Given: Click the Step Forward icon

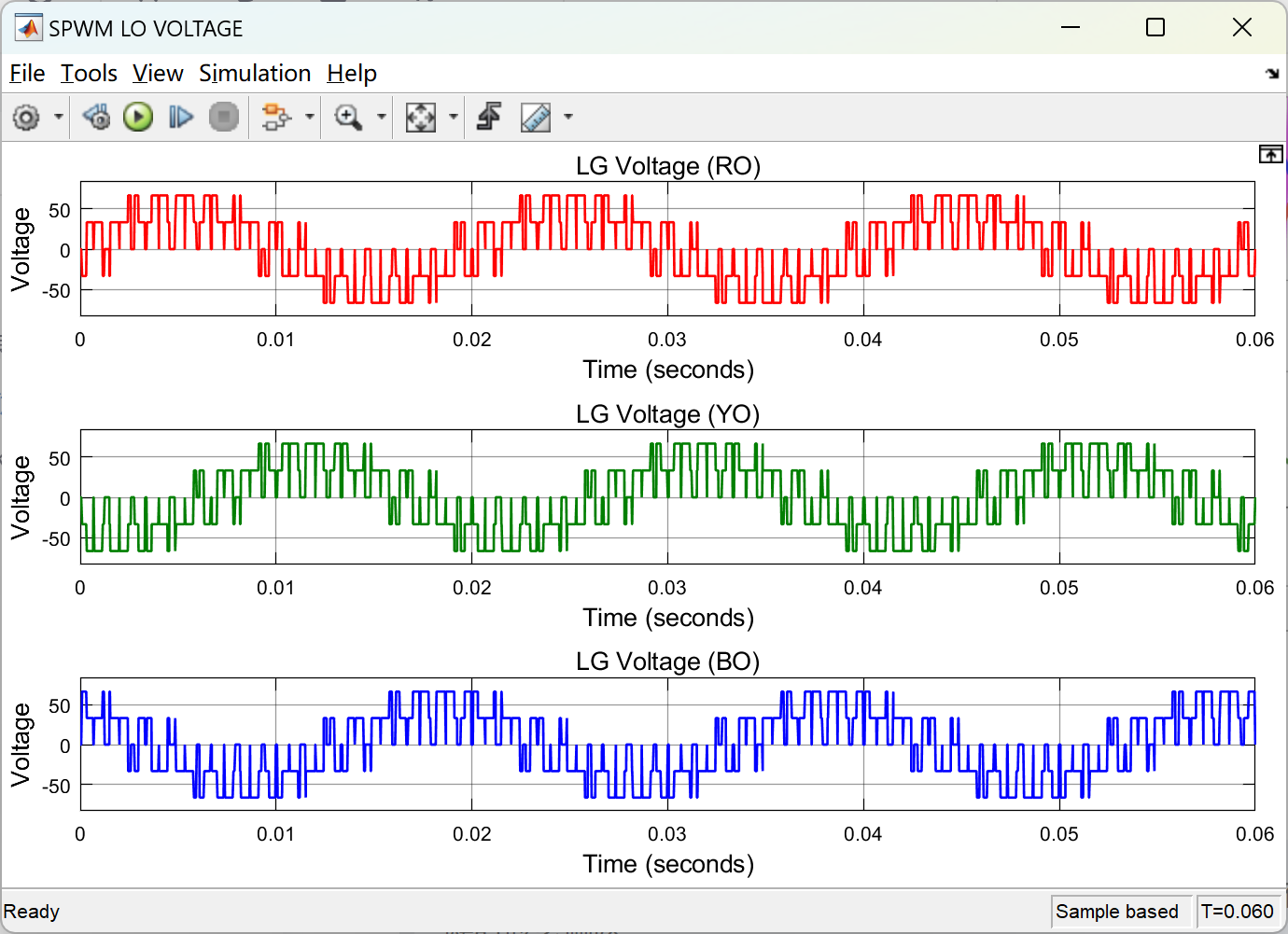Looking at the screenshot, I should tap(181, 117).
